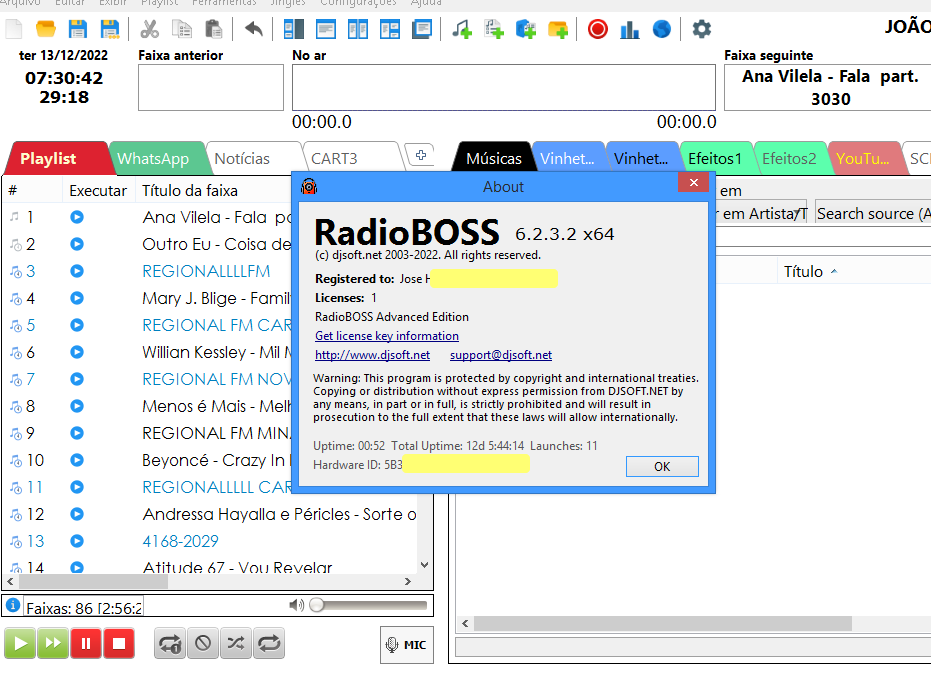Play track 12 Andressa Hayalla via its Executar button
The image size is (931, 678).
pyautogui.click(x=77, y=514)
